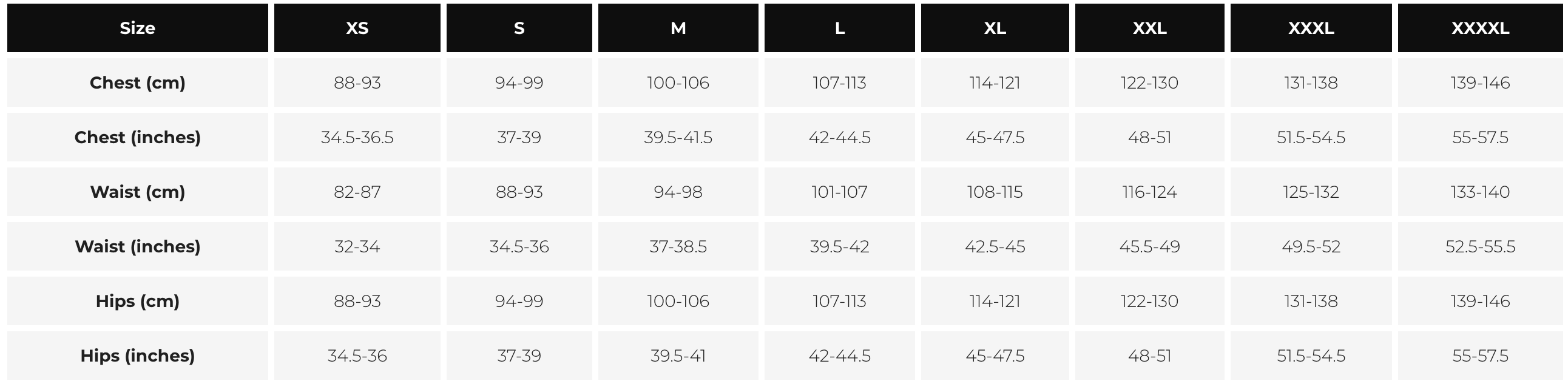
Task: Select the 125-132 waist cm cell
Action: point(1311,192)
